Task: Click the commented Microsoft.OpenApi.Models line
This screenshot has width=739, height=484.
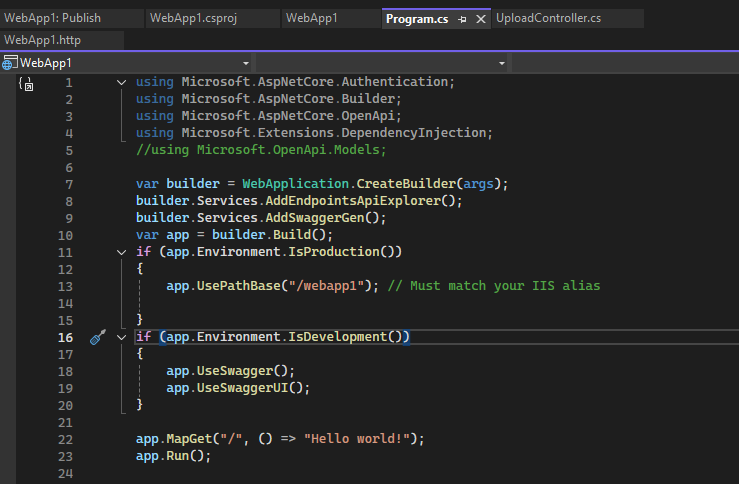Action: pyautogui.click(x=261, y=150)
